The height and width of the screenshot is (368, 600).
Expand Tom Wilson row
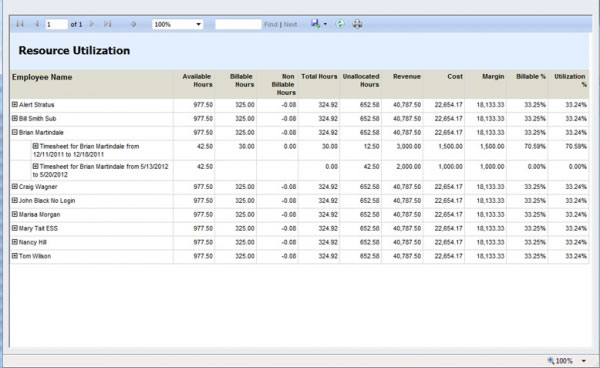(x=15, y=256)
